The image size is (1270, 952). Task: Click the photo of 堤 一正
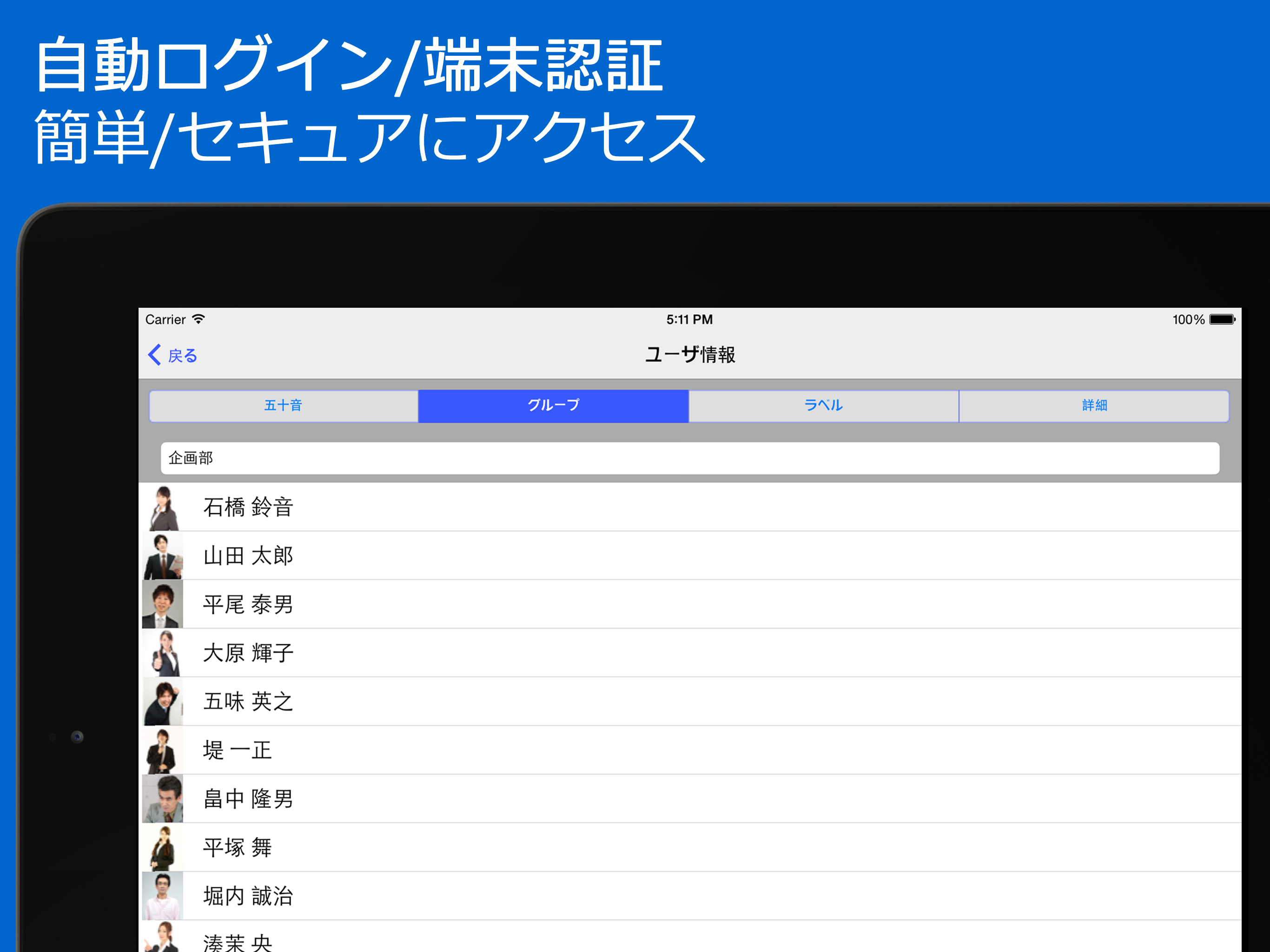point(163,750)
